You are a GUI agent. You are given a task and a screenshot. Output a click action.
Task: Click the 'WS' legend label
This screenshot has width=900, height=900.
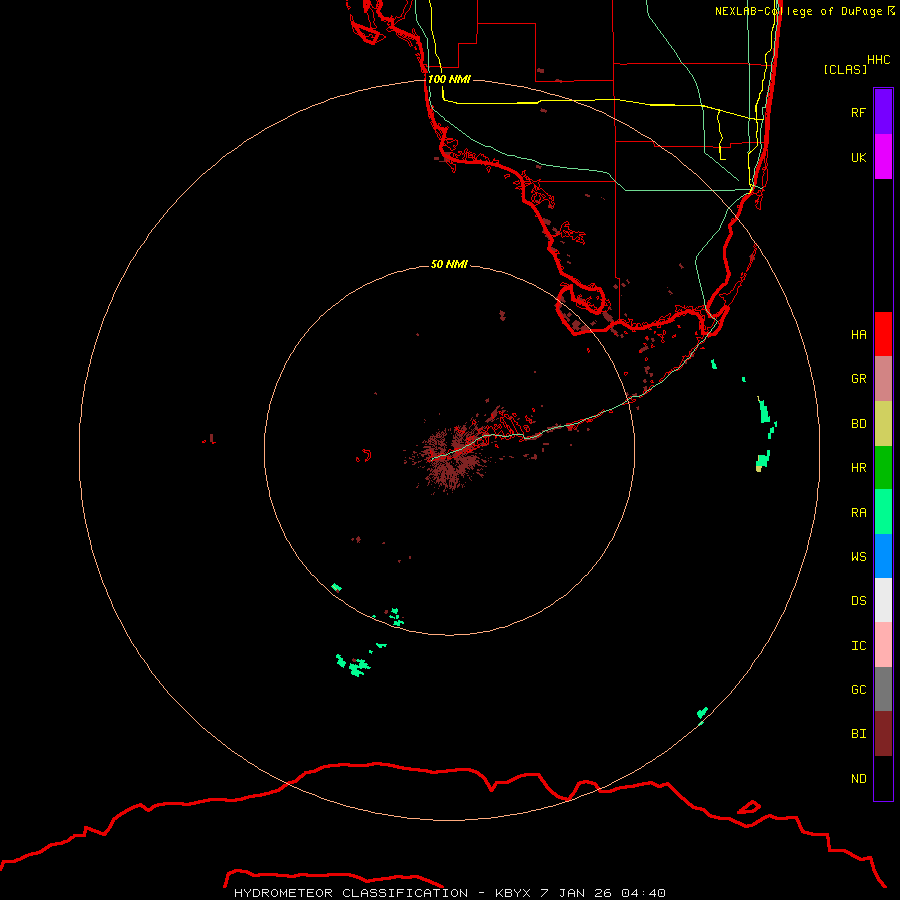[858, 556]
